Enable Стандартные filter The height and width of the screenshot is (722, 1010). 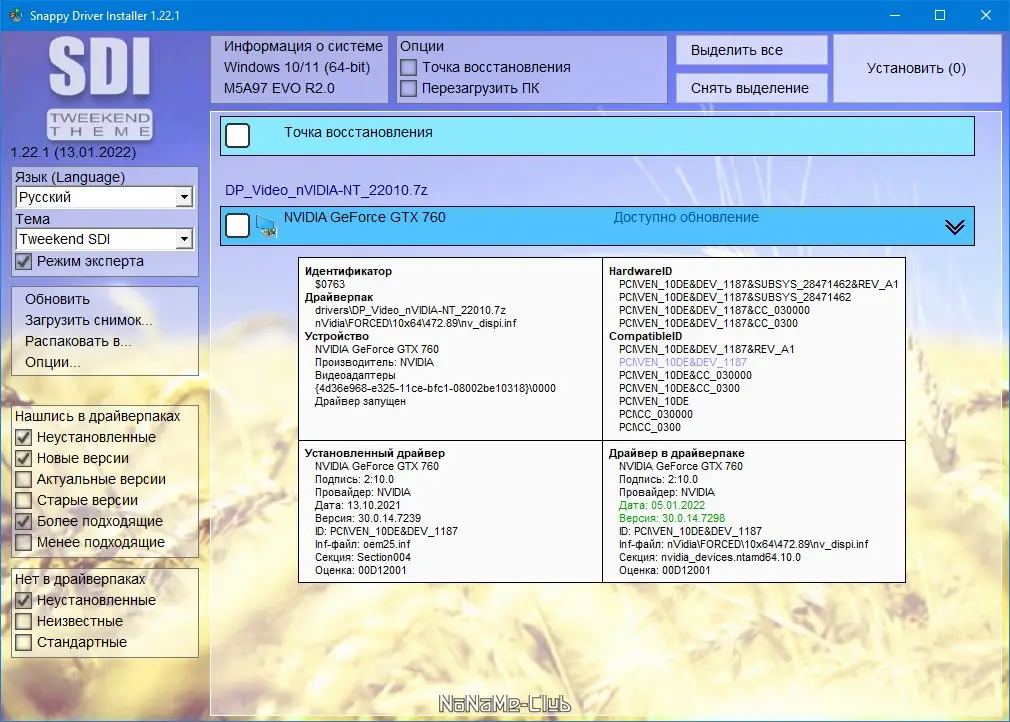point(24,642)
